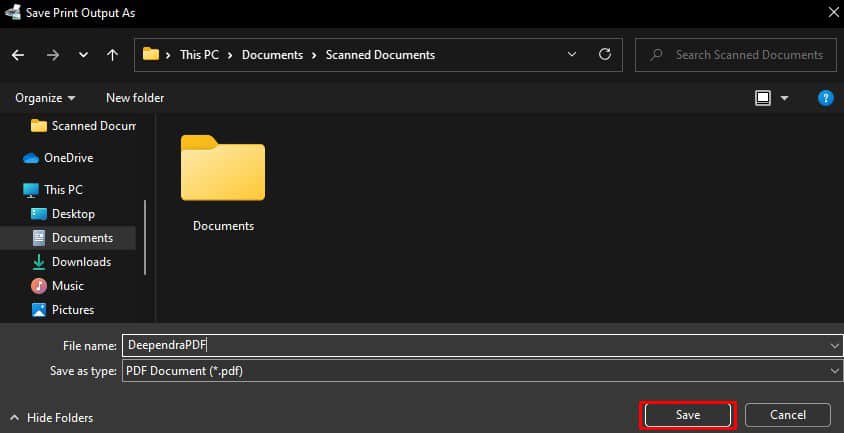This screenshot has height=433, width=844.
Task: Expand address bar history dropdown
Action: pos(572,54)
